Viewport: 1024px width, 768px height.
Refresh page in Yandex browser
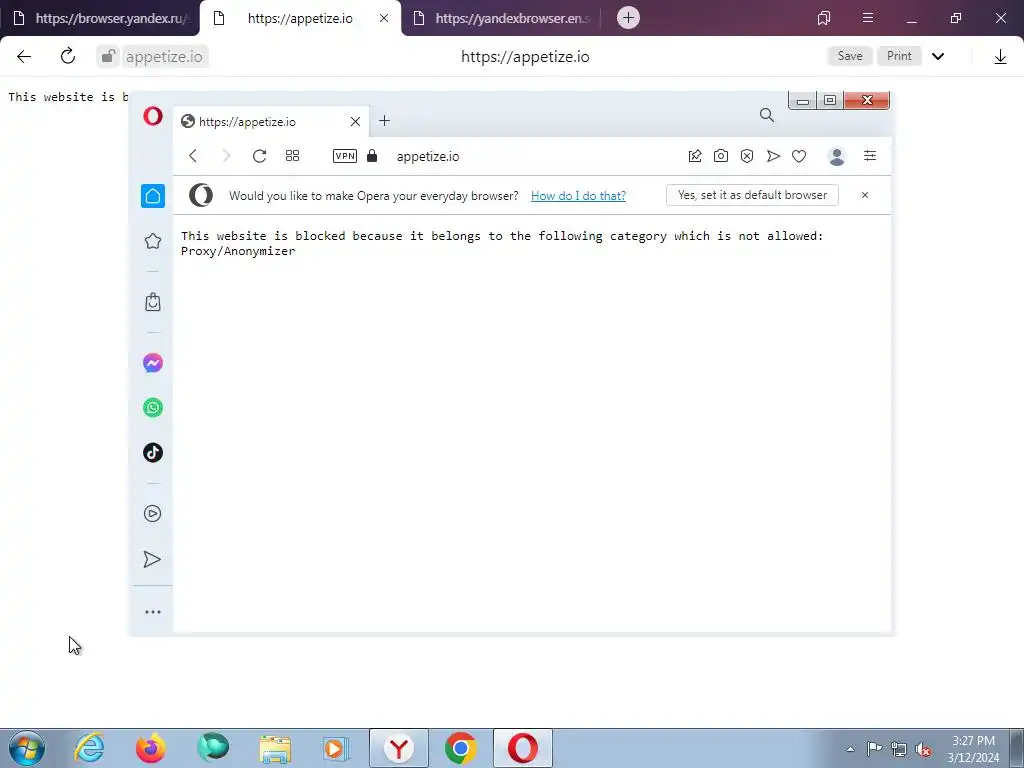point(68,56)
